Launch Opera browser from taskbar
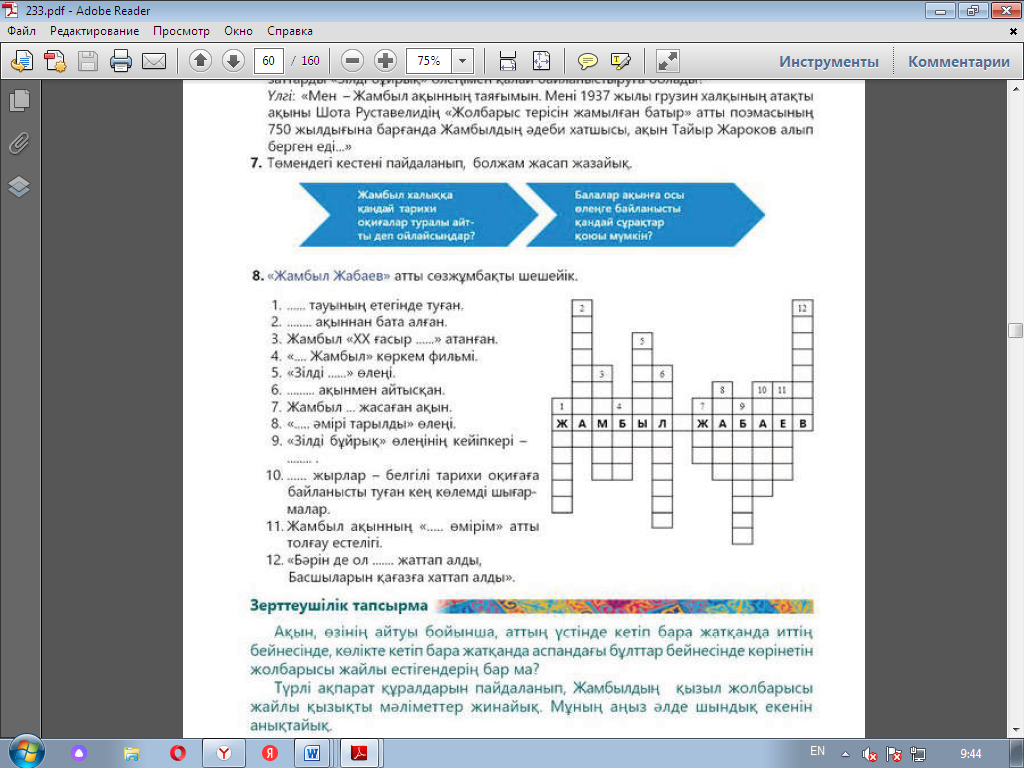1024x768 pixels. pos(178,753)
